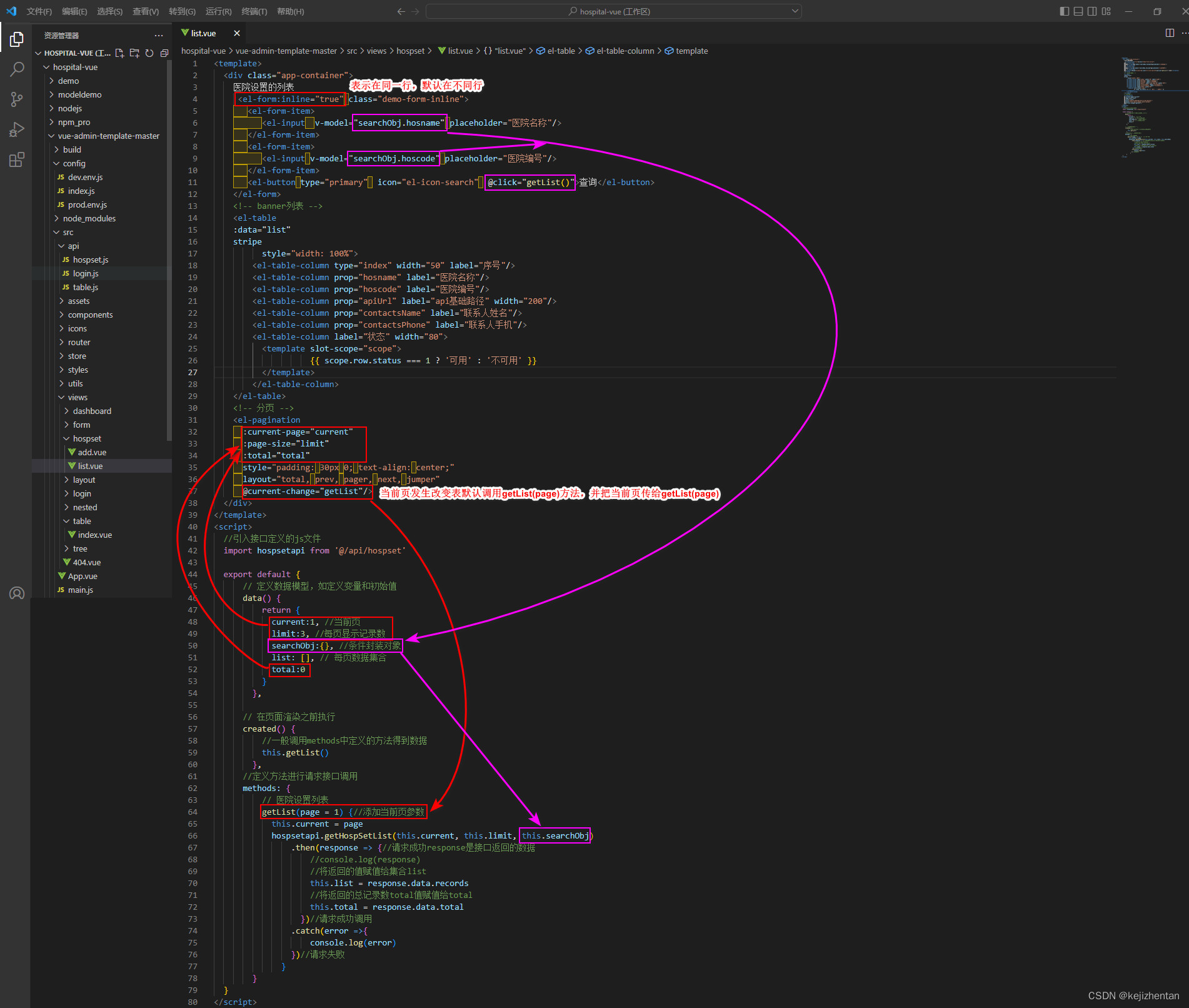Navigate back with the left arrow

tap(401, 11)
